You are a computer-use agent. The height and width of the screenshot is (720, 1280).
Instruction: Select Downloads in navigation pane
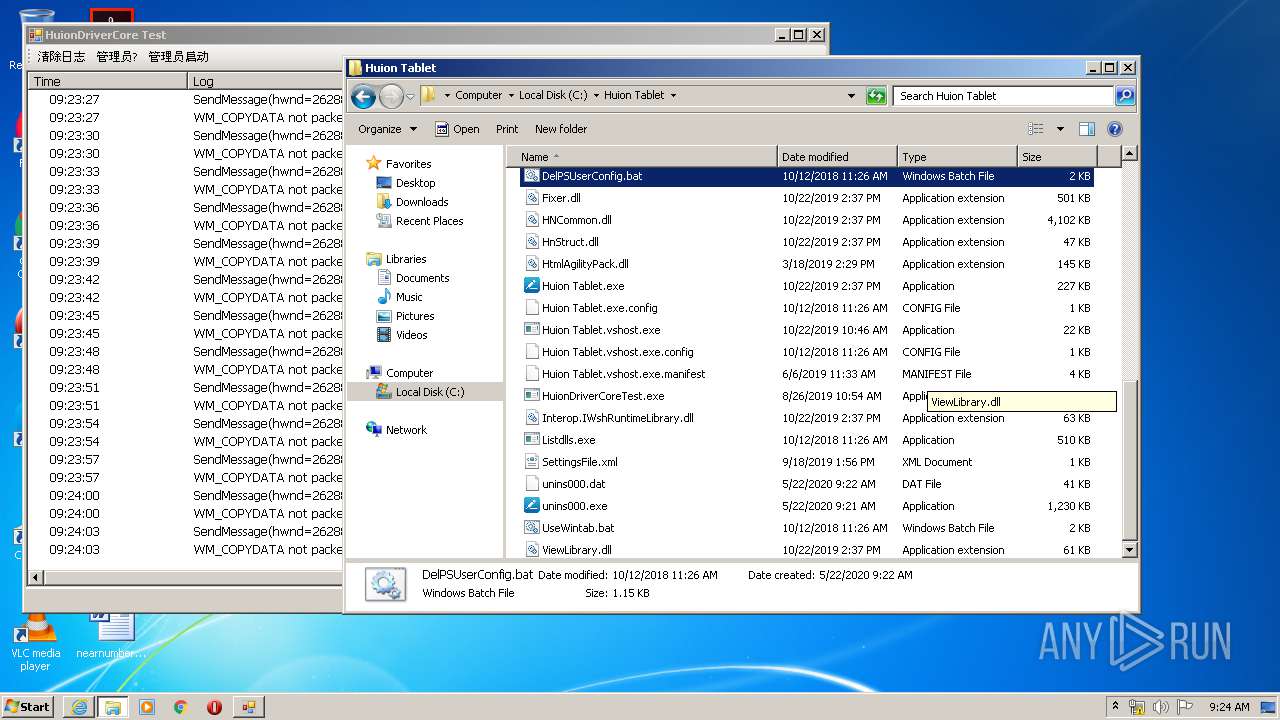pos(421,202)
